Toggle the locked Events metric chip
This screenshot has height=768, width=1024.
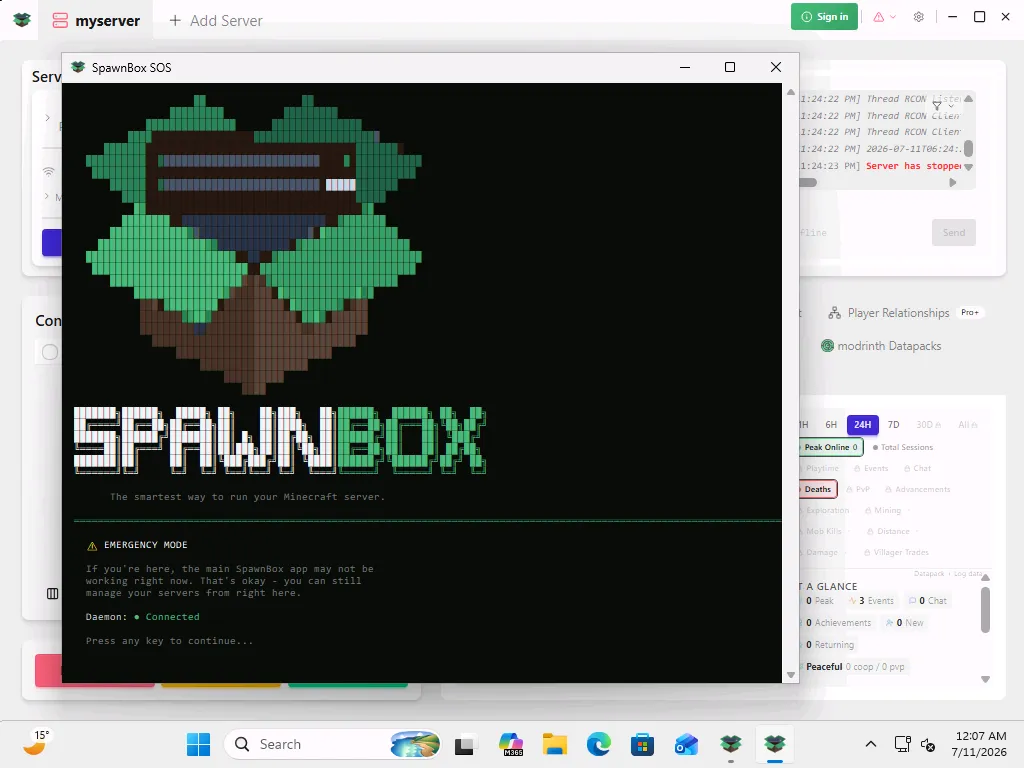point(871,468)
